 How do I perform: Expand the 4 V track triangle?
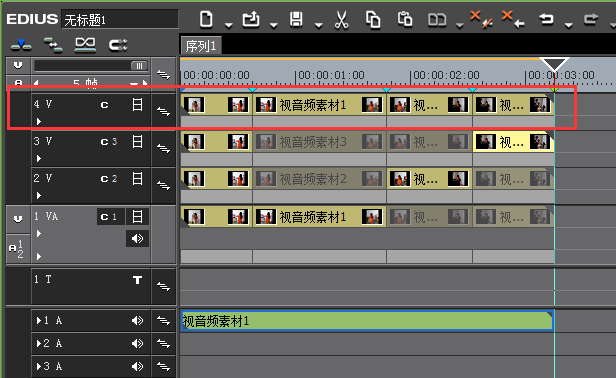(x=39, y=121)
